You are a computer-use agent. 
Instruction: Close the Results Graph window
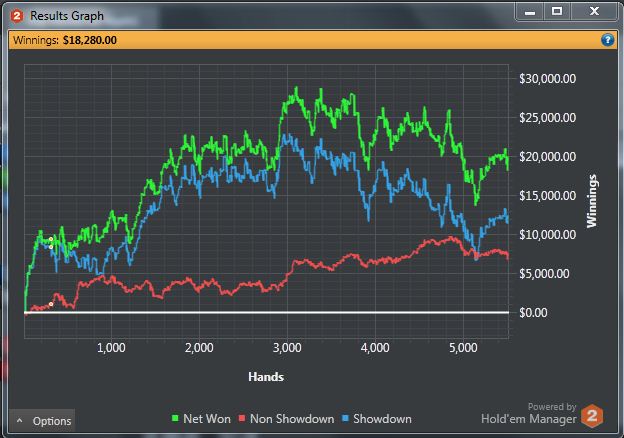594,12
